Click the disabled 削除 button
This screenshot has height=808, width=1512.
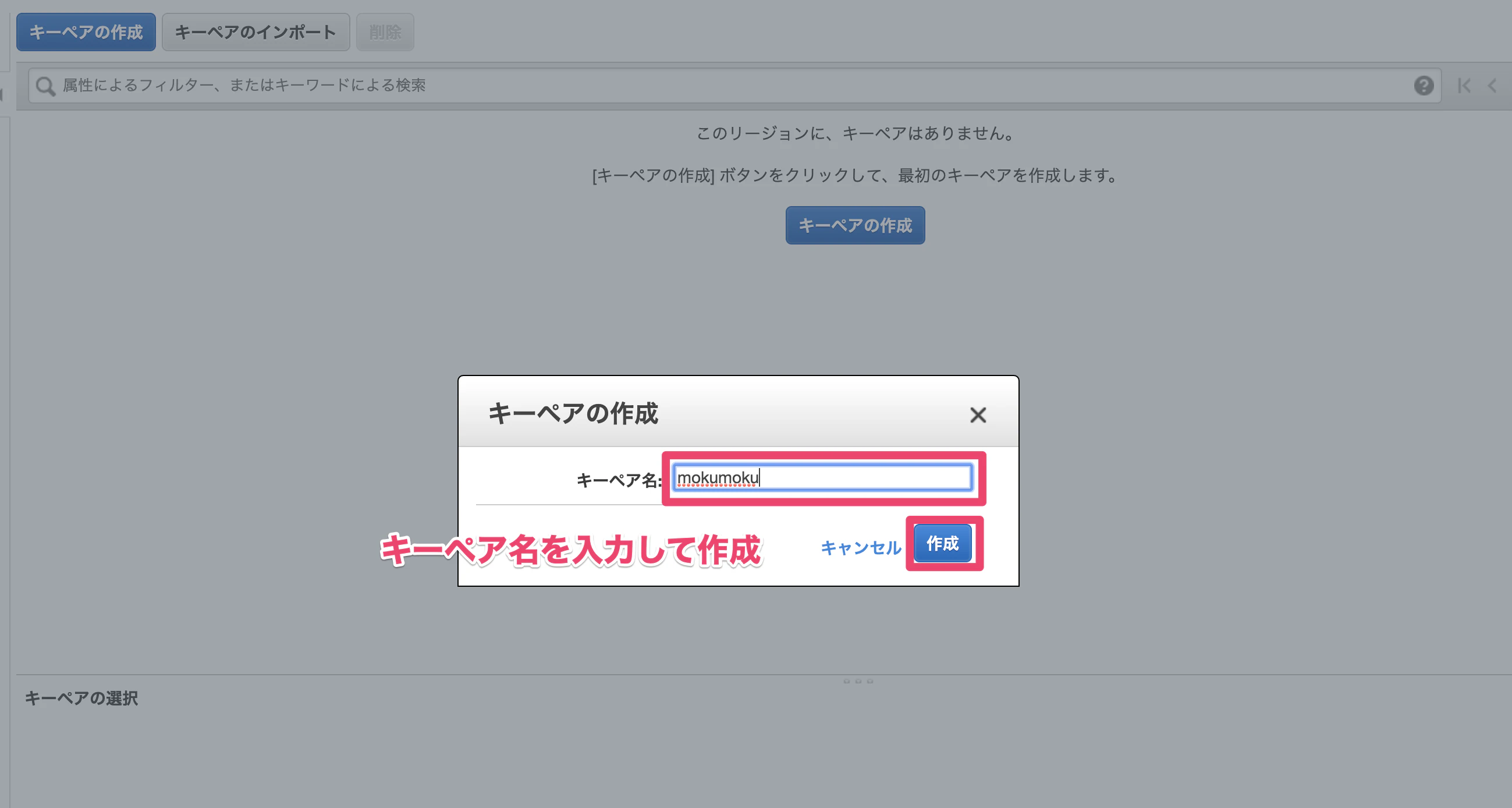[385, 31]
